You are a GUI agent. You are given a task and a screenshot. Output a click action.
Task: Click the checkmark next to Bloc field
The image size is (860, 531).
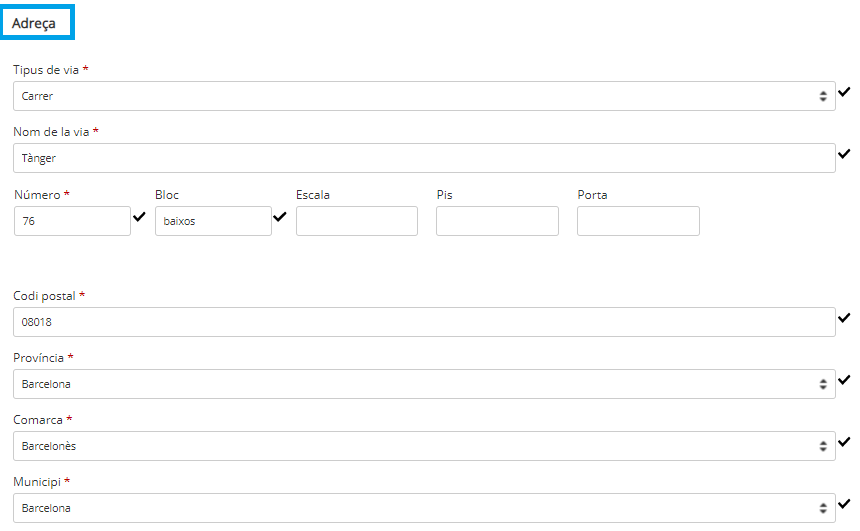pyautogui.click(x=280, y=216)
